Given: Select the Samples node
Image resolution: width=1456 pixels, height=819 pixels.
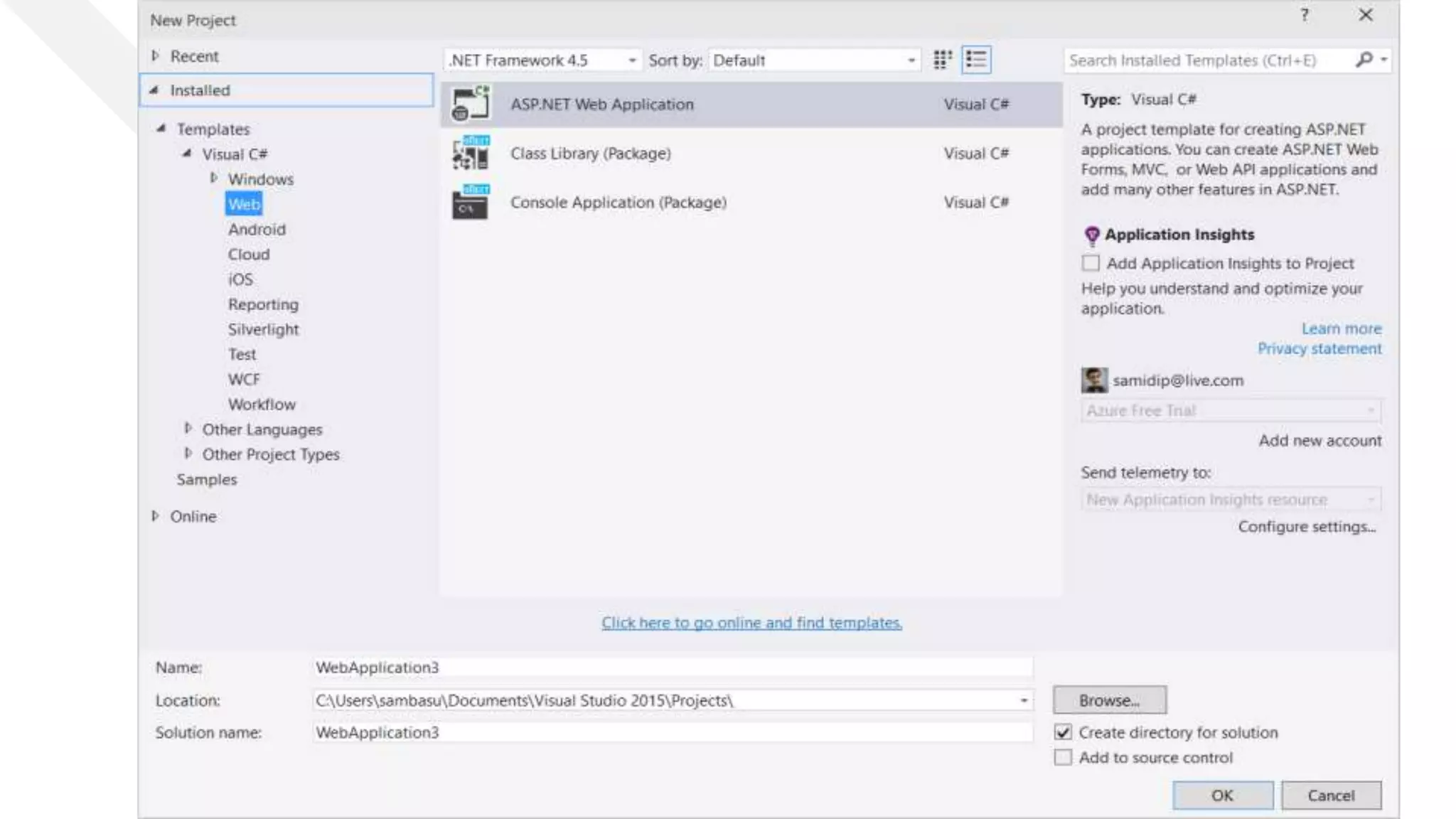Looking at the screenshot, I should pos(207,479).
